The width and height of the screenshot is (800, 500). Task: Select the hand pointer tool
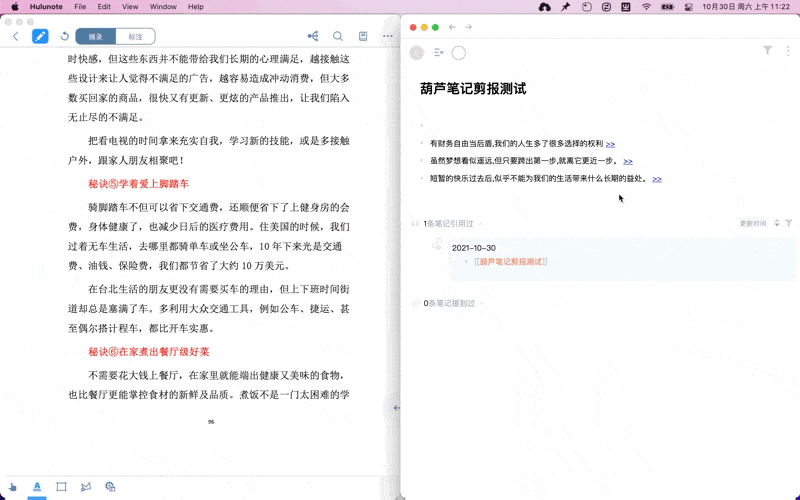[12, 487]
